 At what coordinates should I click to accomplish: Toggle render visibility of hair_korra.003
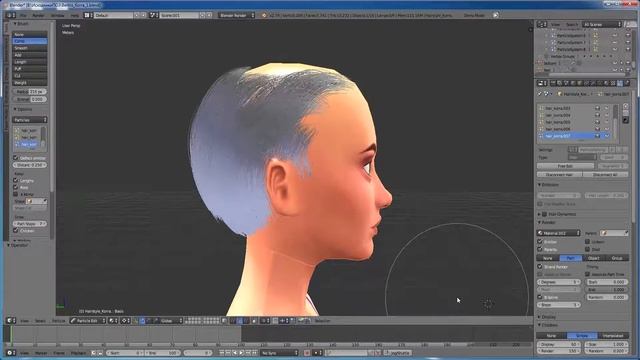[598, 109]
